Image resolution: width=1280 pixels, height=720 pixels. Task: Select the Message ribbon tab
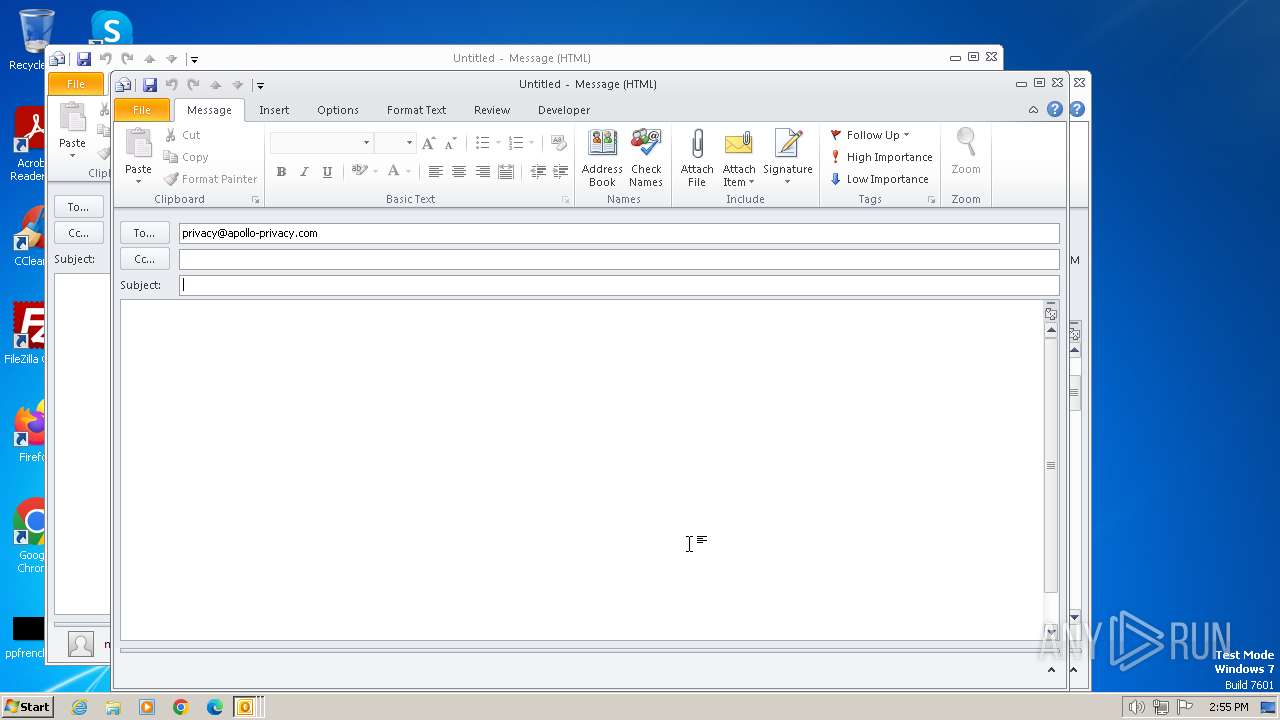click(209, 110)
